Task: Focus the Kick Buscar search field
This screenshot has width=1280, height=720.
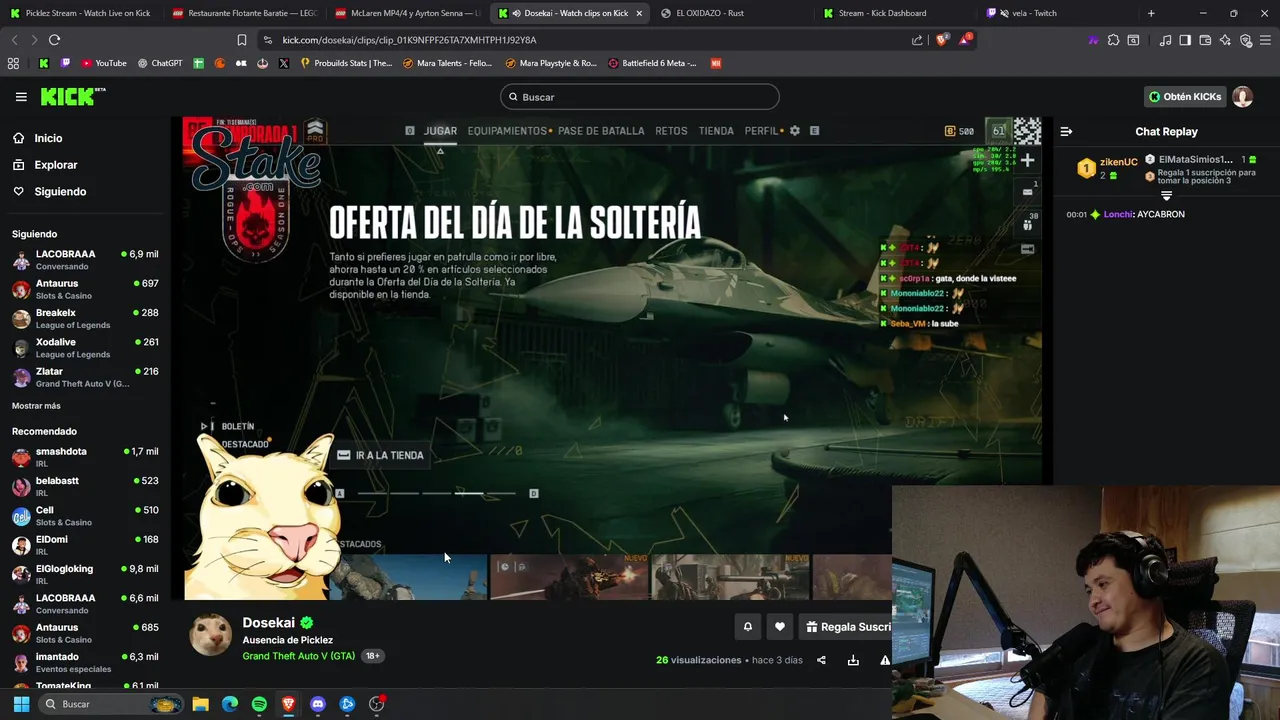Action: [640, 97]
